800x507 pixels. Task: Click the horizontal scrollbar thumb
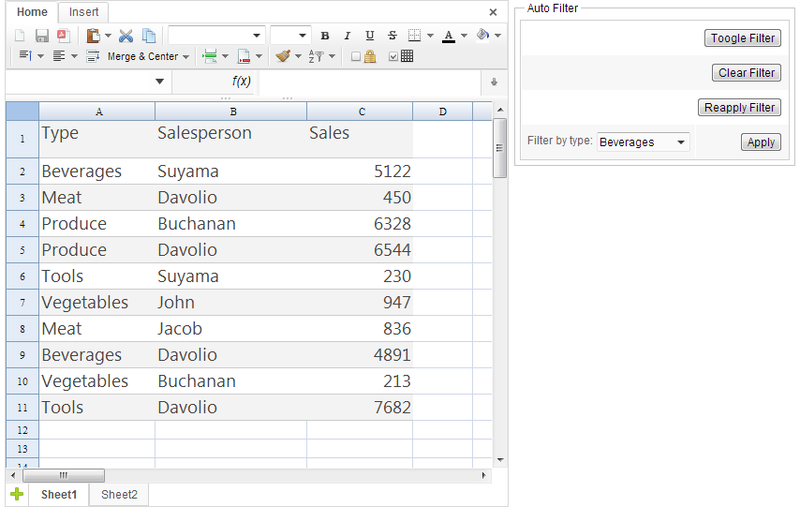64,475
